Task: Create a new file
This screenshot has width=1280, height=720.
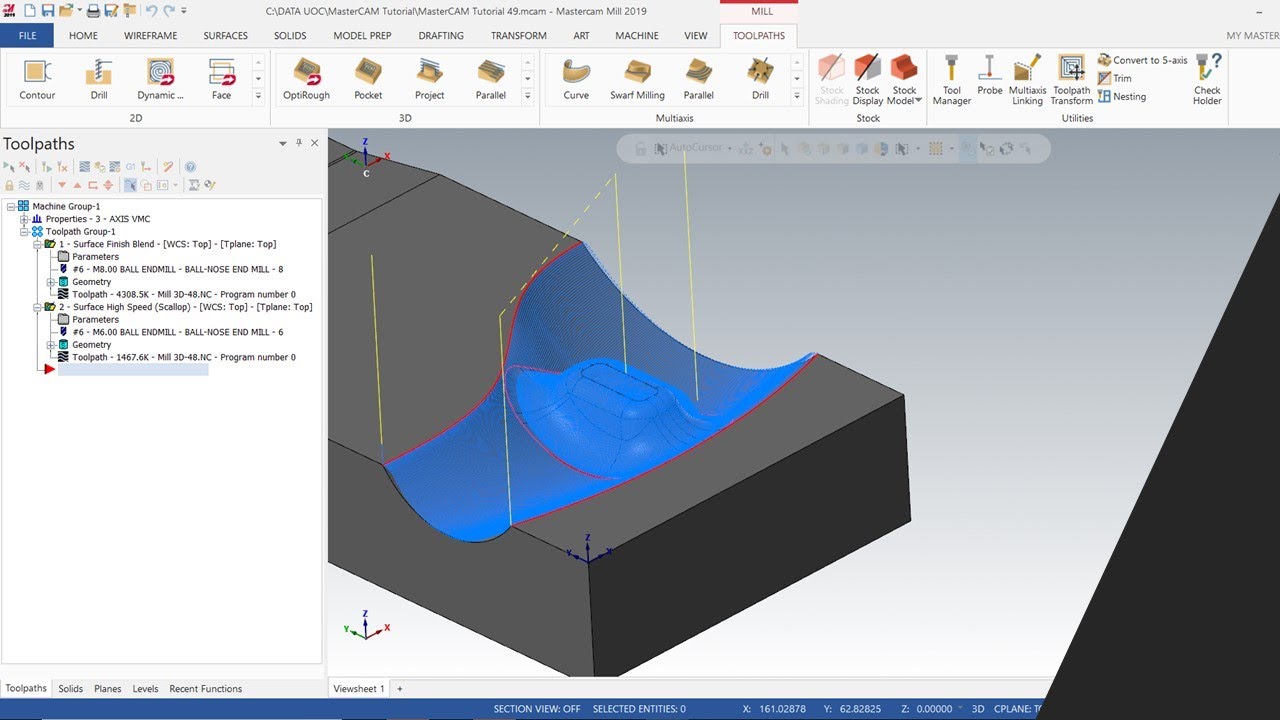Action: point(28,11)
